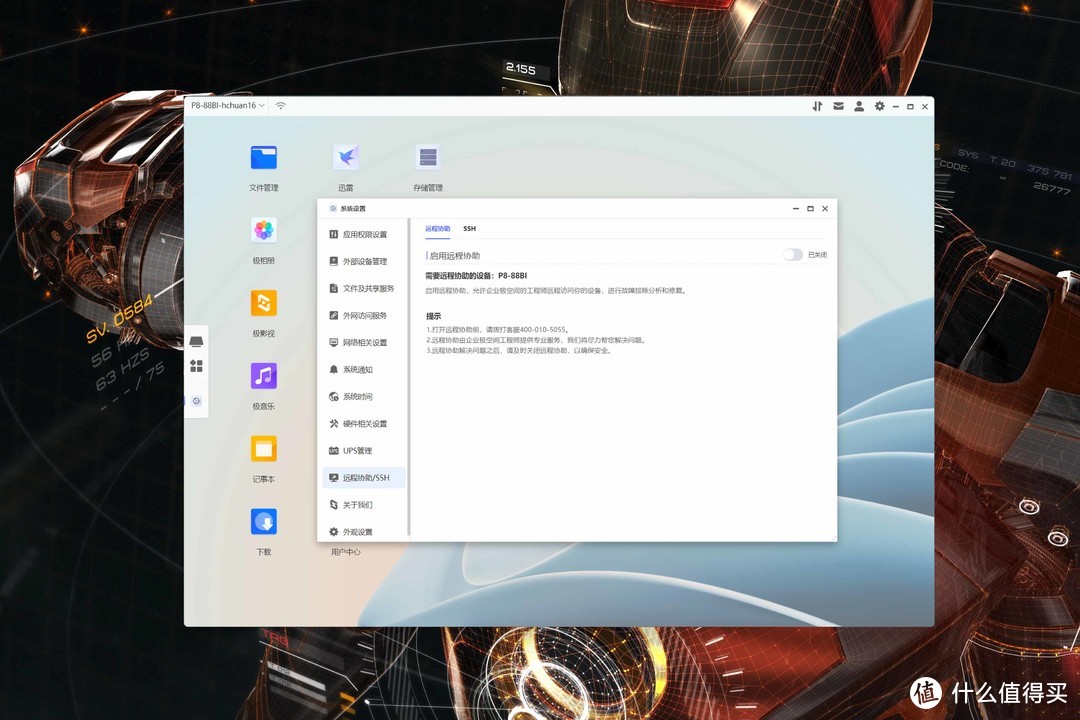Click the transfer tasks icon in the title bar
Image resolution: width=1080 pixels, height=720 pixels.
click(x=817, y=106)
